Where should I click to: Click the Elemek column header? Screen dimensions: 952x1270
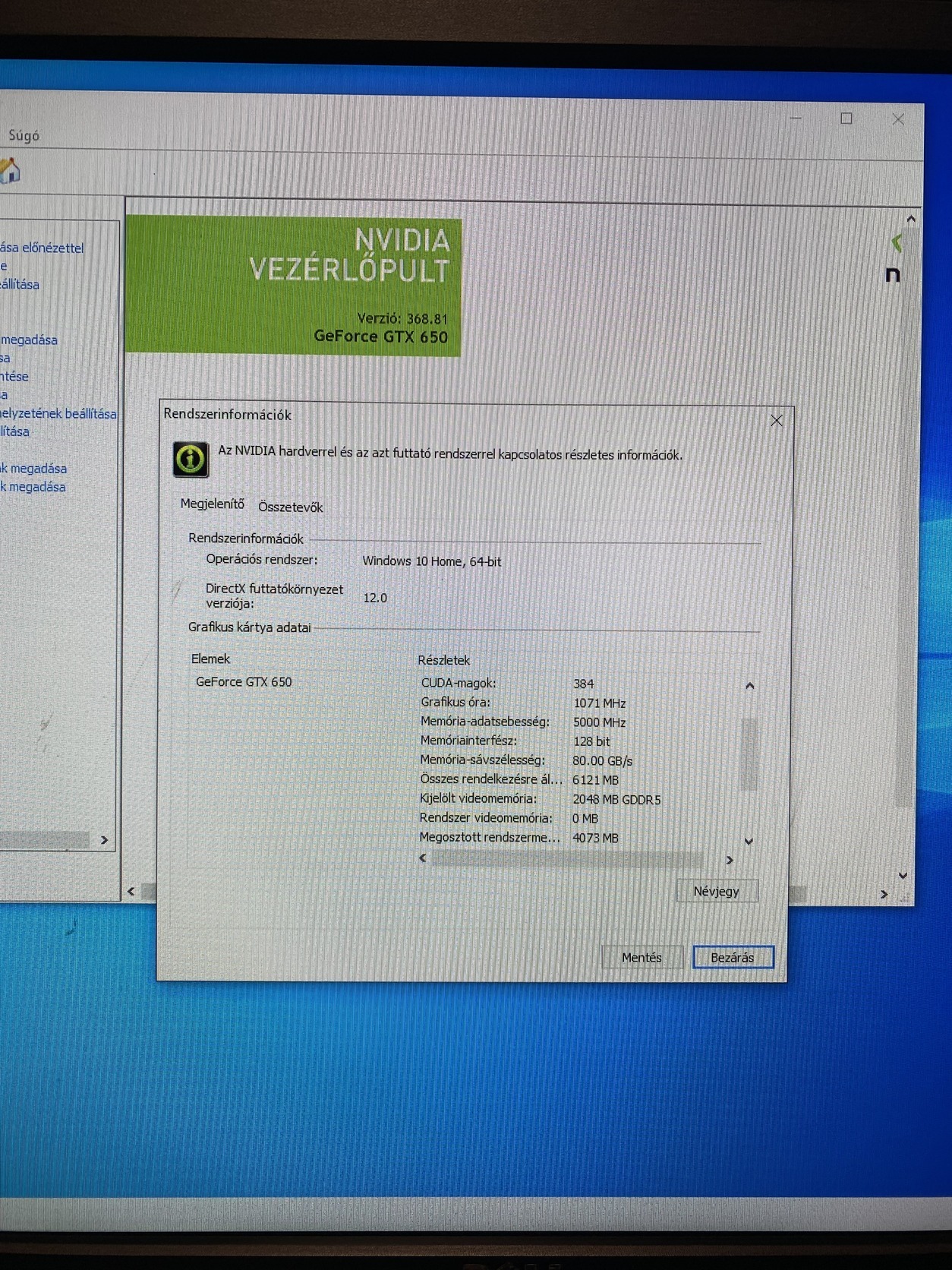click(210, 659)
